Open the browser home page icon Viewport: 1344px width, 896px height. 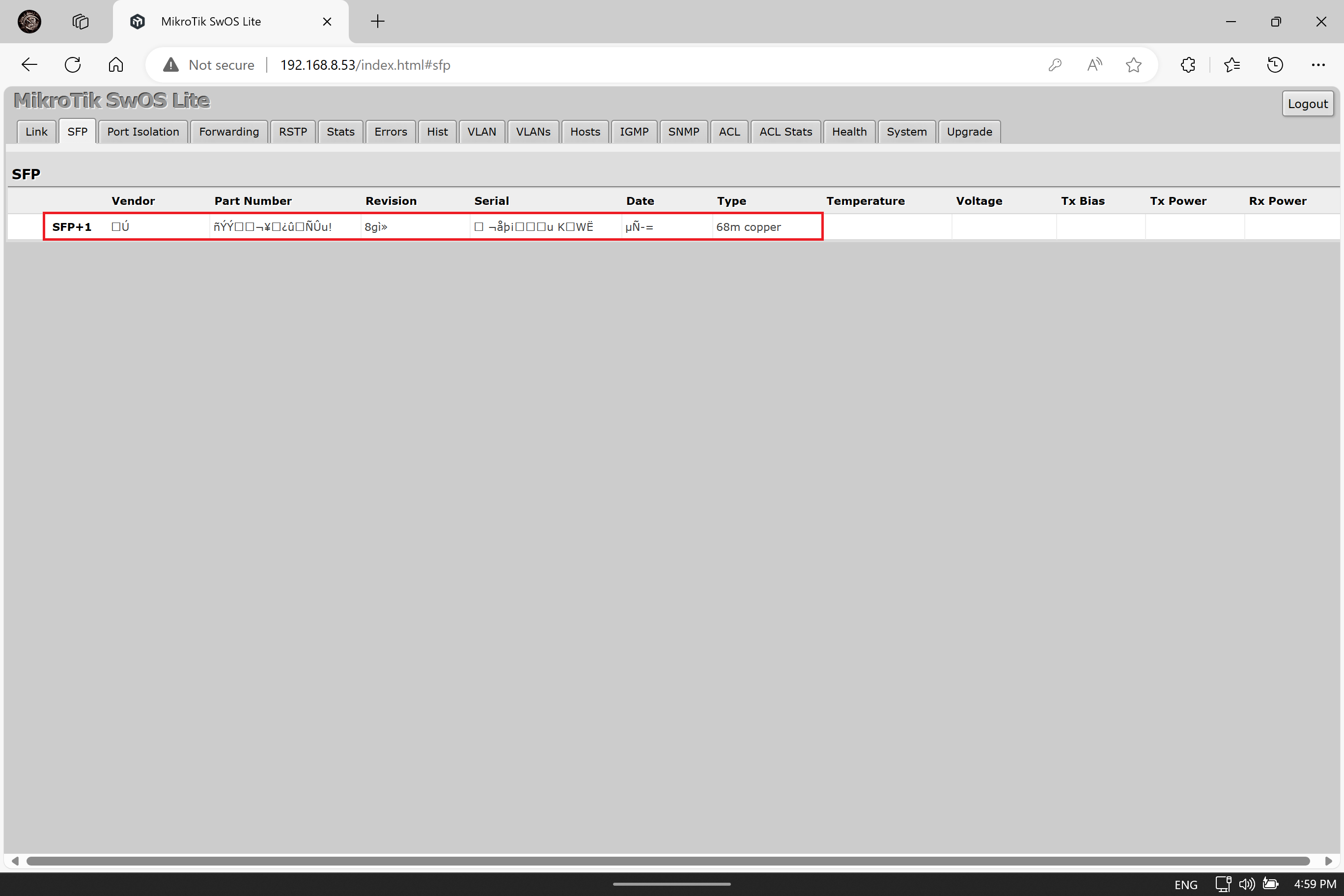coord(116,65)
